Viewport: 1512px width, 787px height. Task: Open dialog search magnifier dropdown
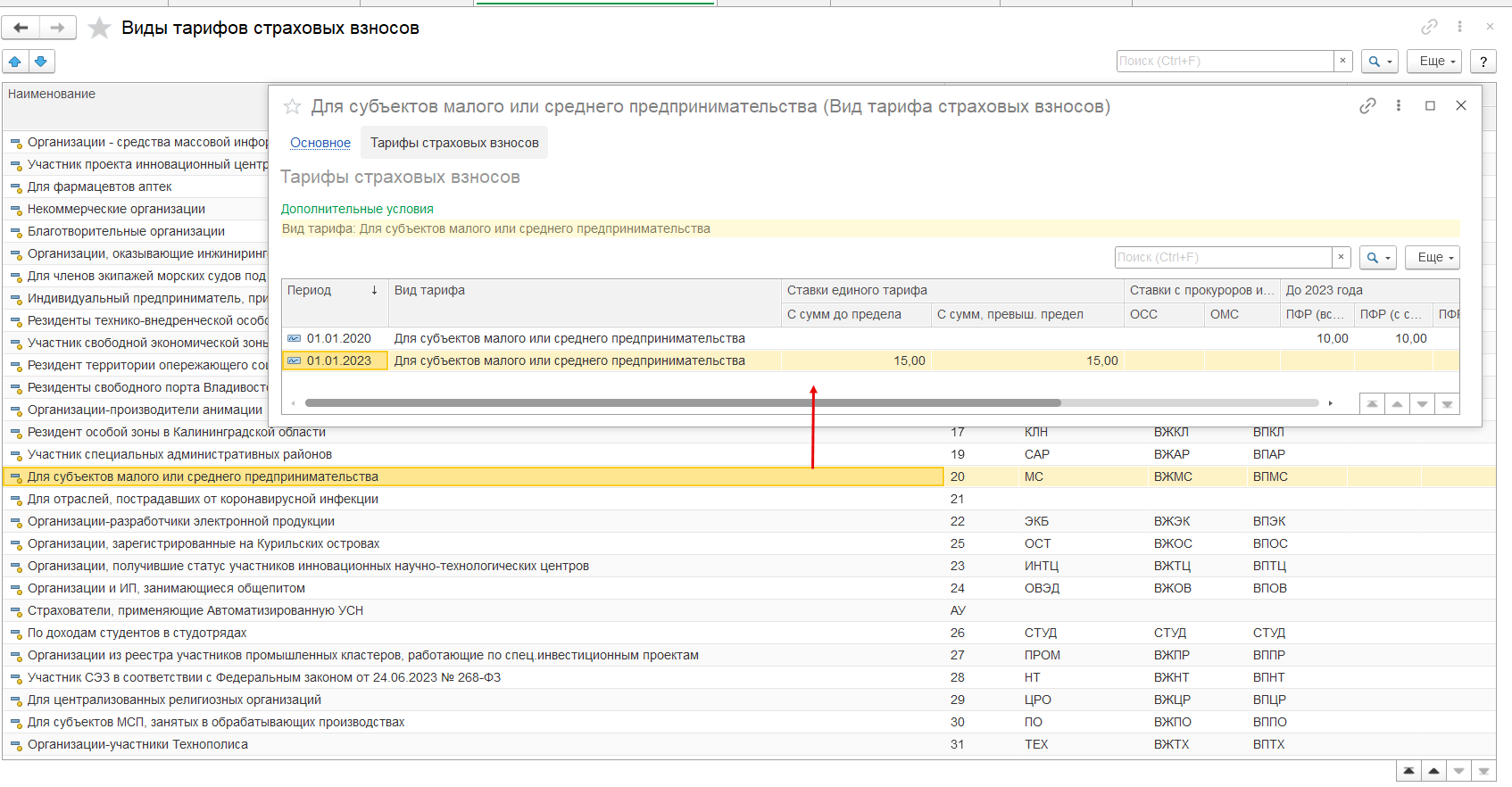pyautogui.click(x=1377, y=258)
